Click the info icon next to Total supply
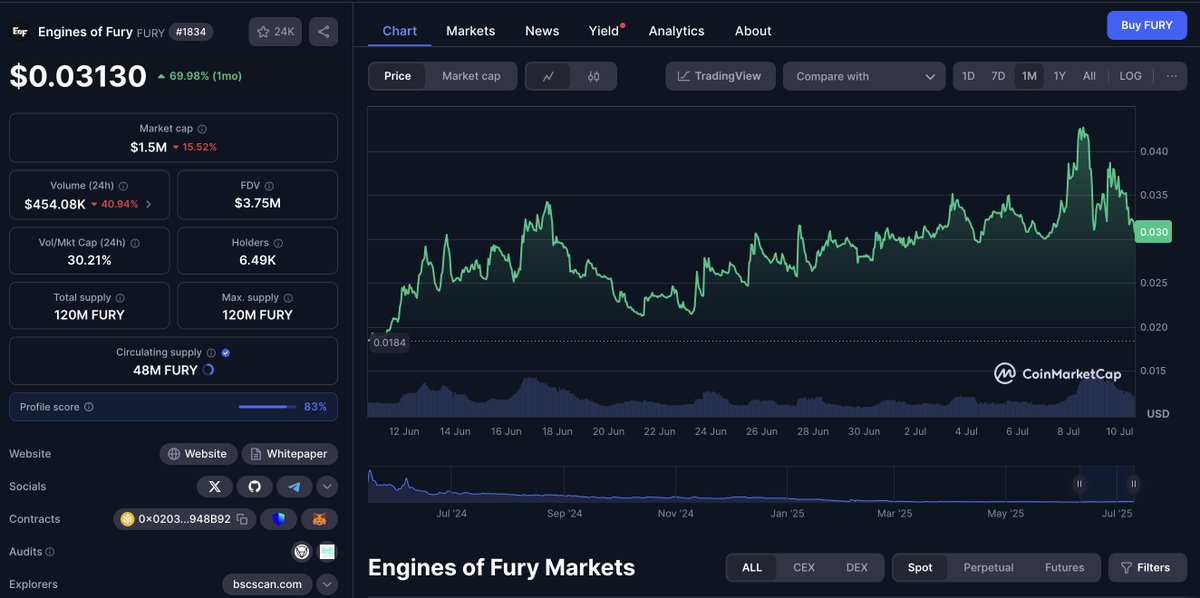 120,298
